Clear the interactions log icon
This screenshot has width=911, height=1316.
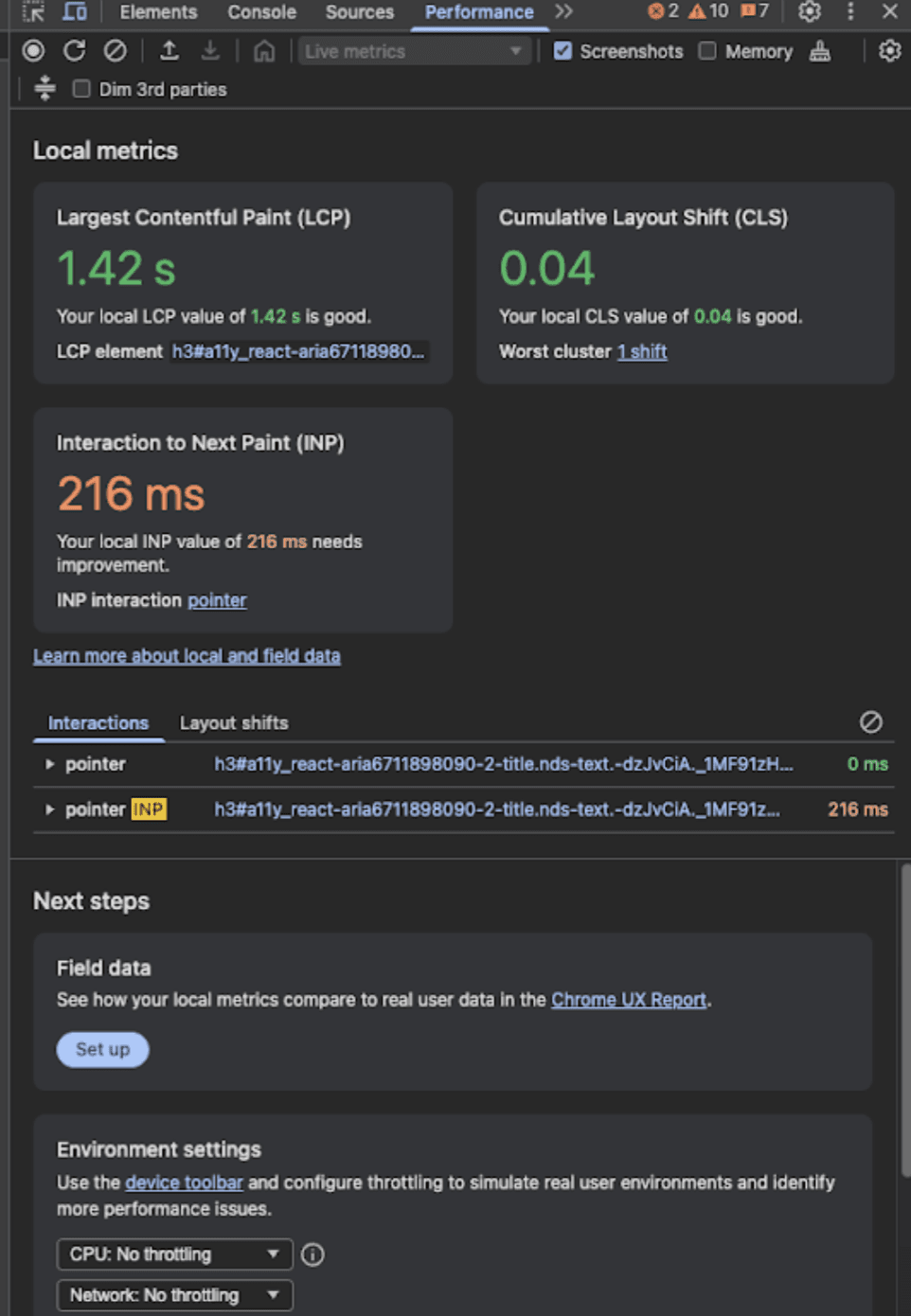tap(870, 722)
